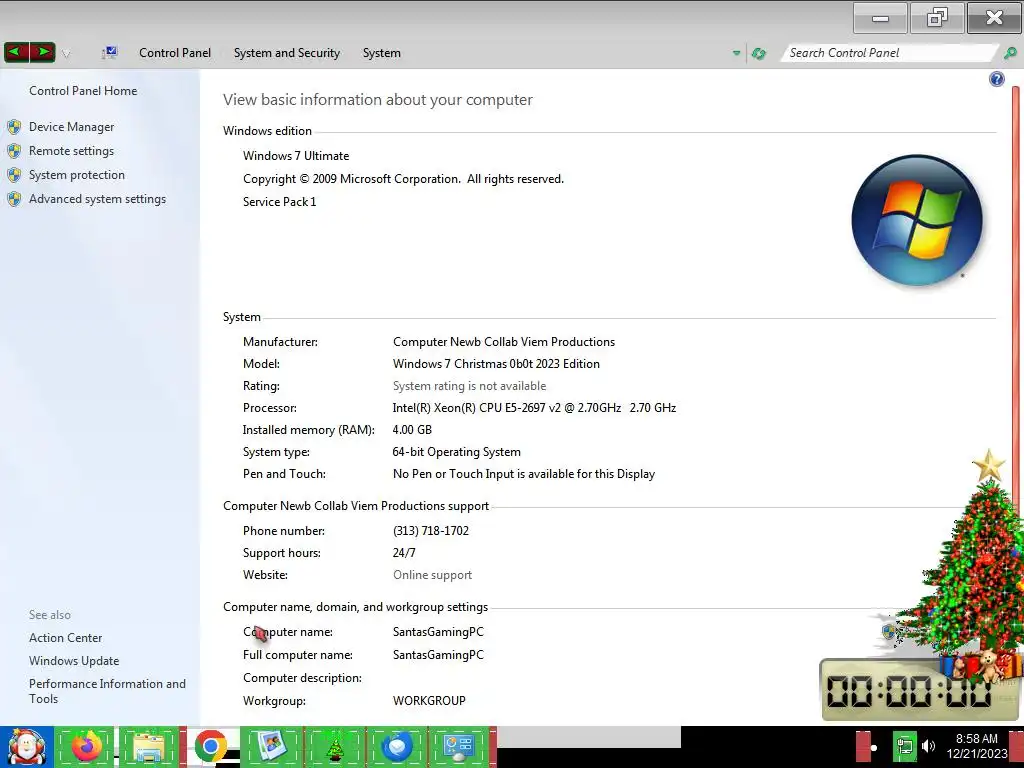Click the System rating is not available link
Image resolution: width=1024 pixels, height=768 pixels.
click(x=470, y=386)
